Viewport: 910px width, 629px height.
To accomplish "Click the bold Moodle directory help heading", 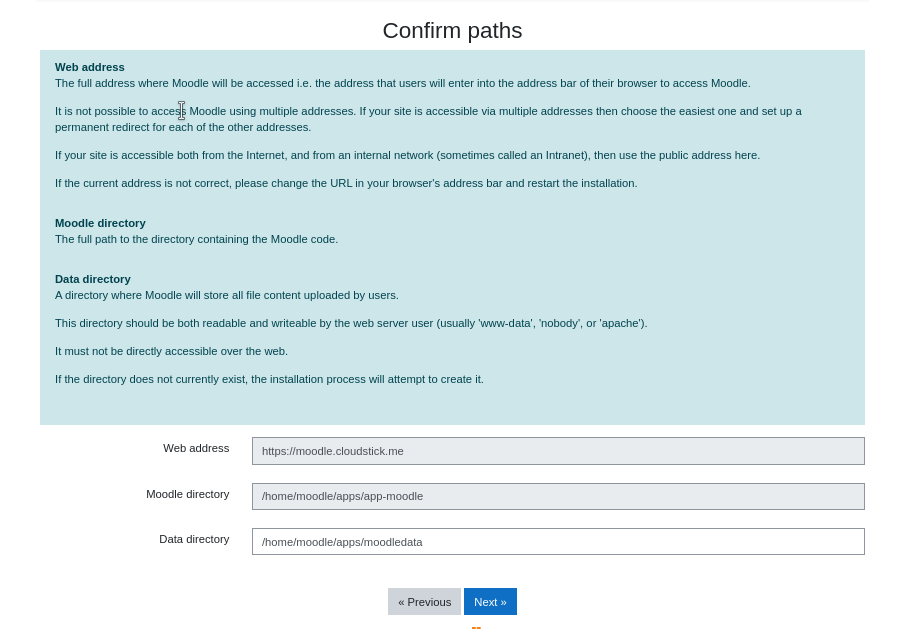I will pyautogui.click(x=100, y=223).
